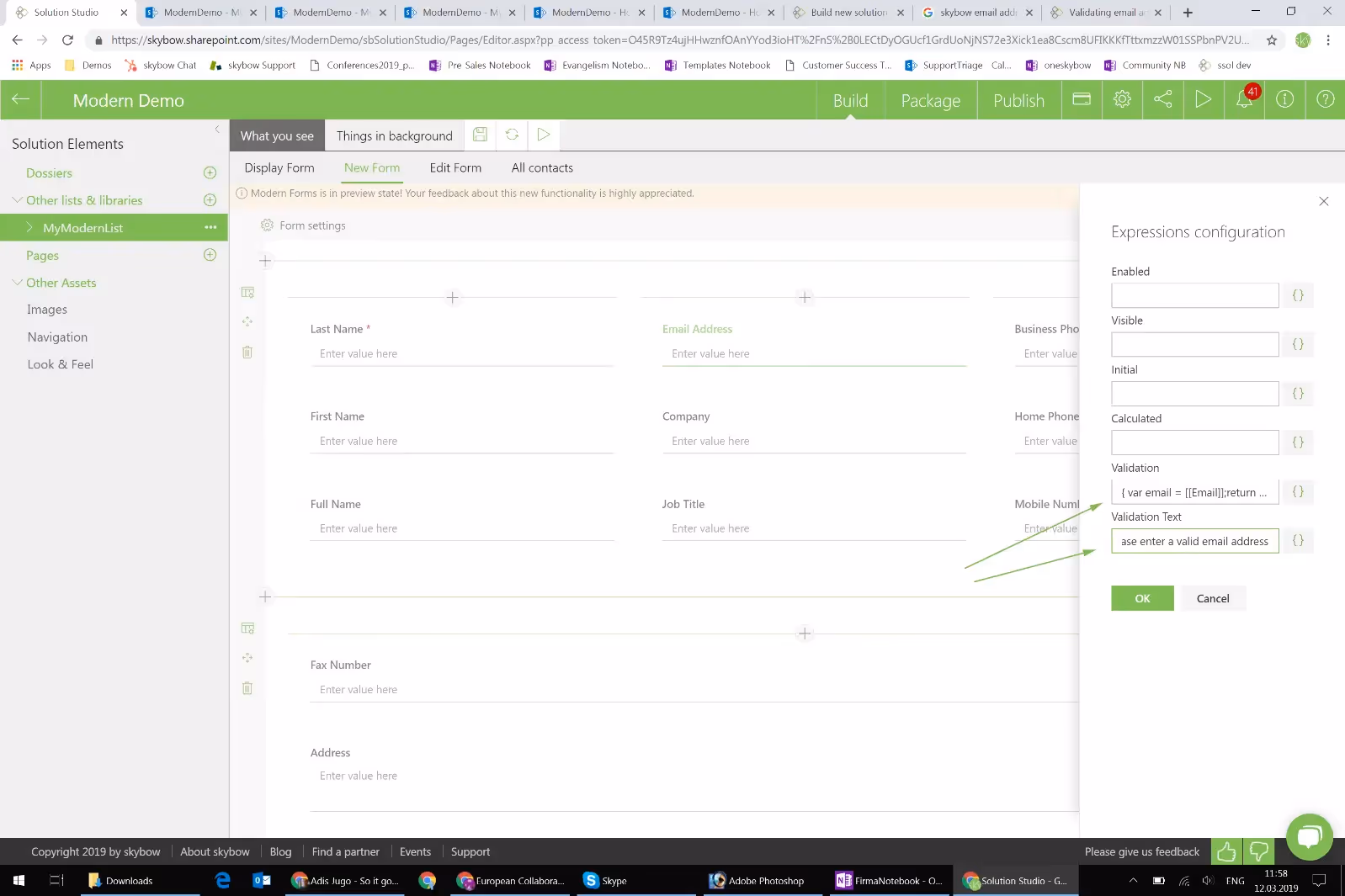
Task: Open Navigation under Other Assets
Action: click(x=57, y=337)
